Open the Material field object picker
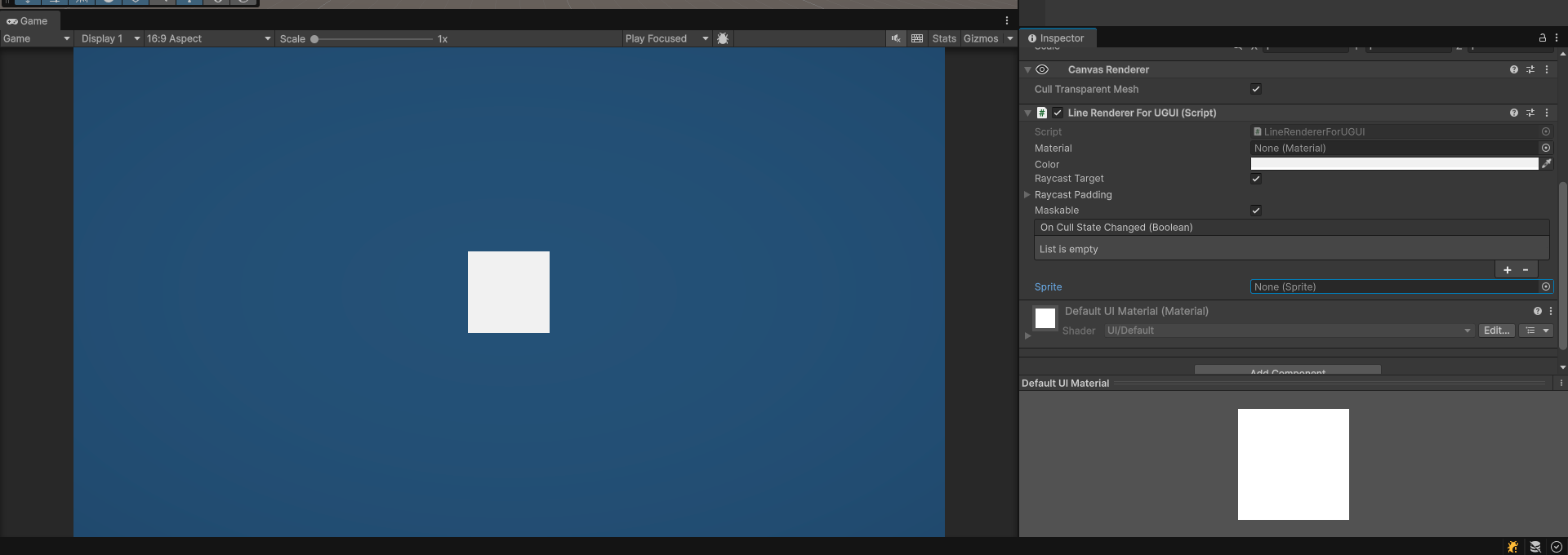 tap(1546, 148)
